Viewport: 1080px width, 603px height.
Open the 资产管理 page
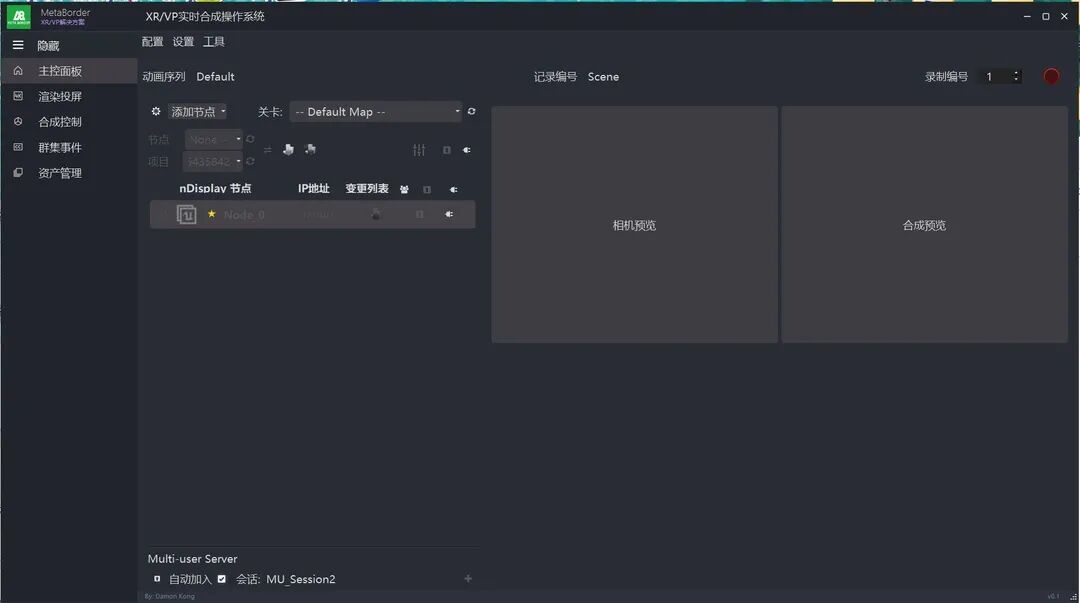pos(69,173)
